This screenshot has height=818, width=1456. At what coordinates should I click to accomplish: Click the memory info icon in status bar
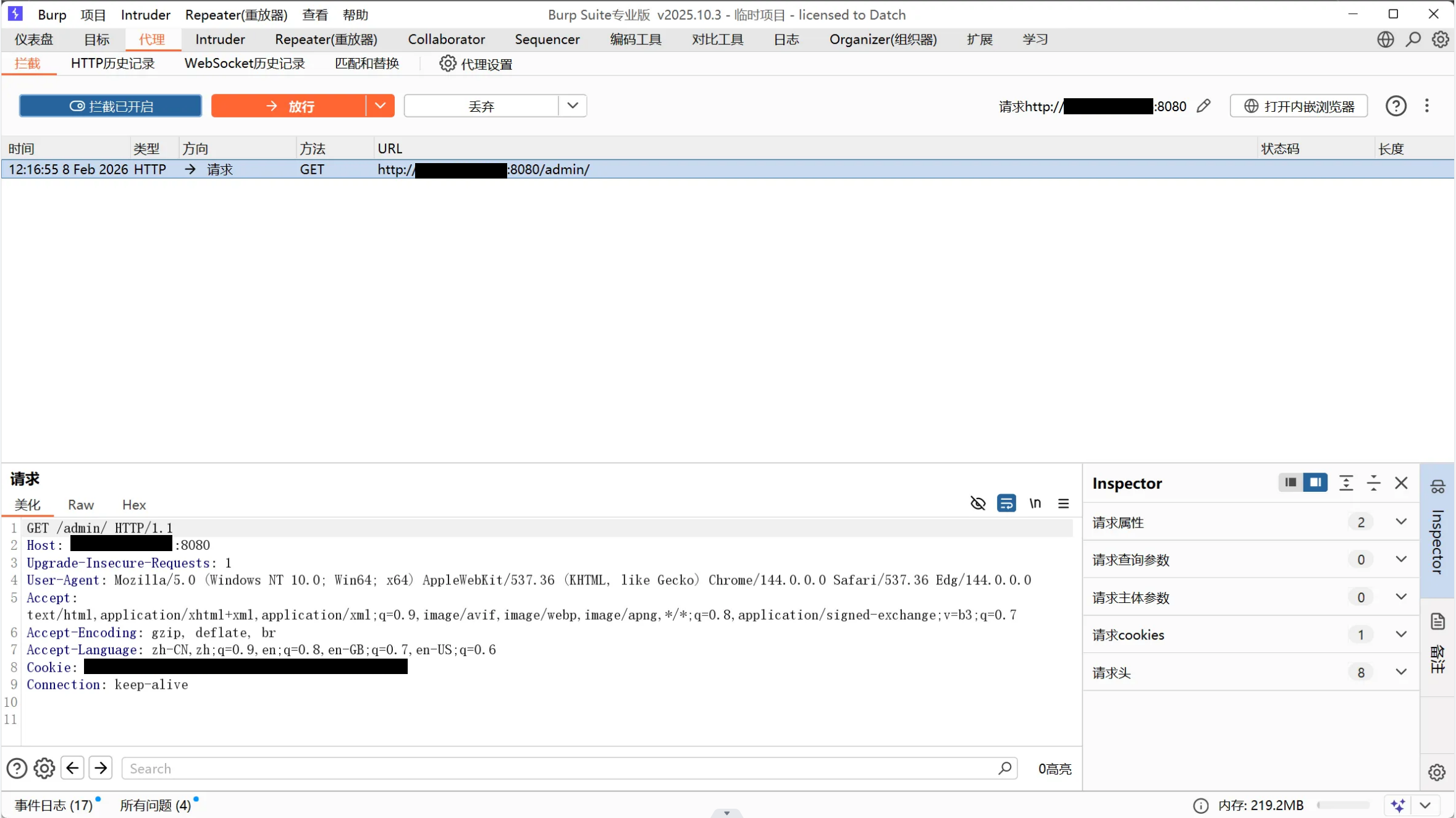point(1201,806)
